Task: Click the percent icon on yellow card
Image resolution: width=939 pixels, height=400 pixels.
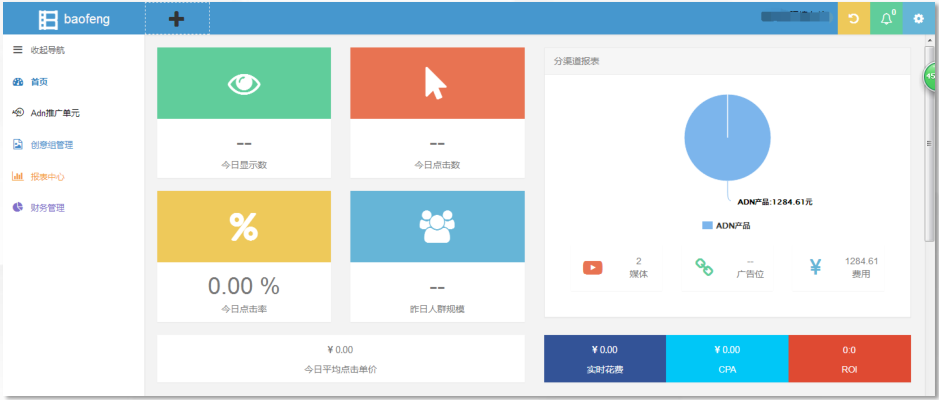Action: [244, 226]
